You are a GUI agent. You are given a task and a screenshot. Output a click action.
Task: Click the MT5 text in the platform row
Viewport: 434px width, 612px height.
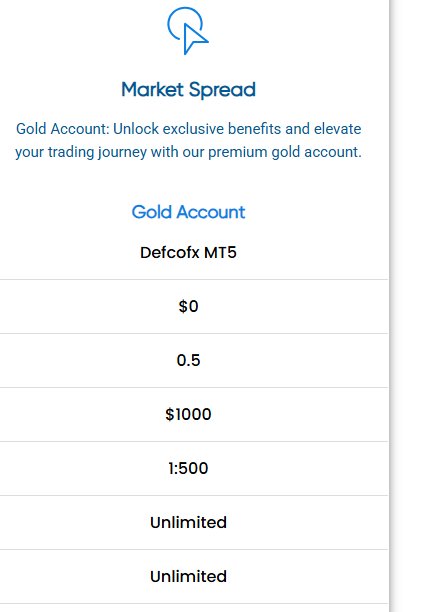(x=220, y=253)
